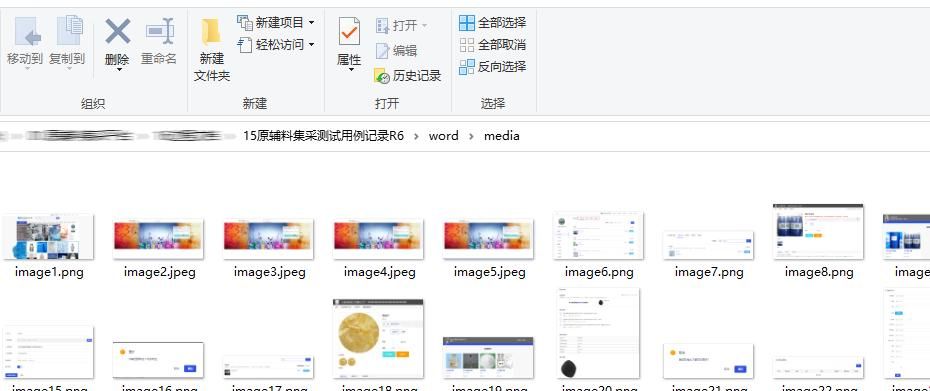Viewport: 930px width, 391px height.
Task: Click the 打开 (Open) ribbon button
Action: click(x=402, y=26)
